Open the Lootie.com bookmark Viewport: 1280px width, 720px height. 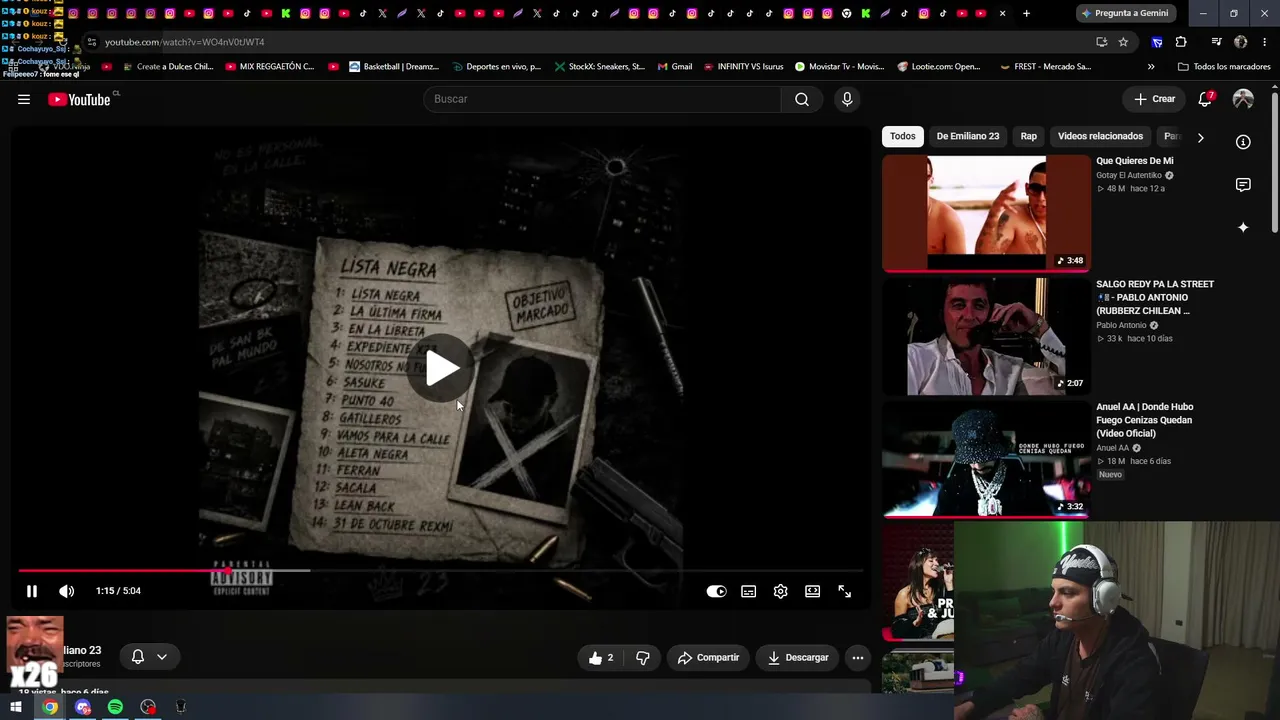pyautogui.click(x=939, y=67)
